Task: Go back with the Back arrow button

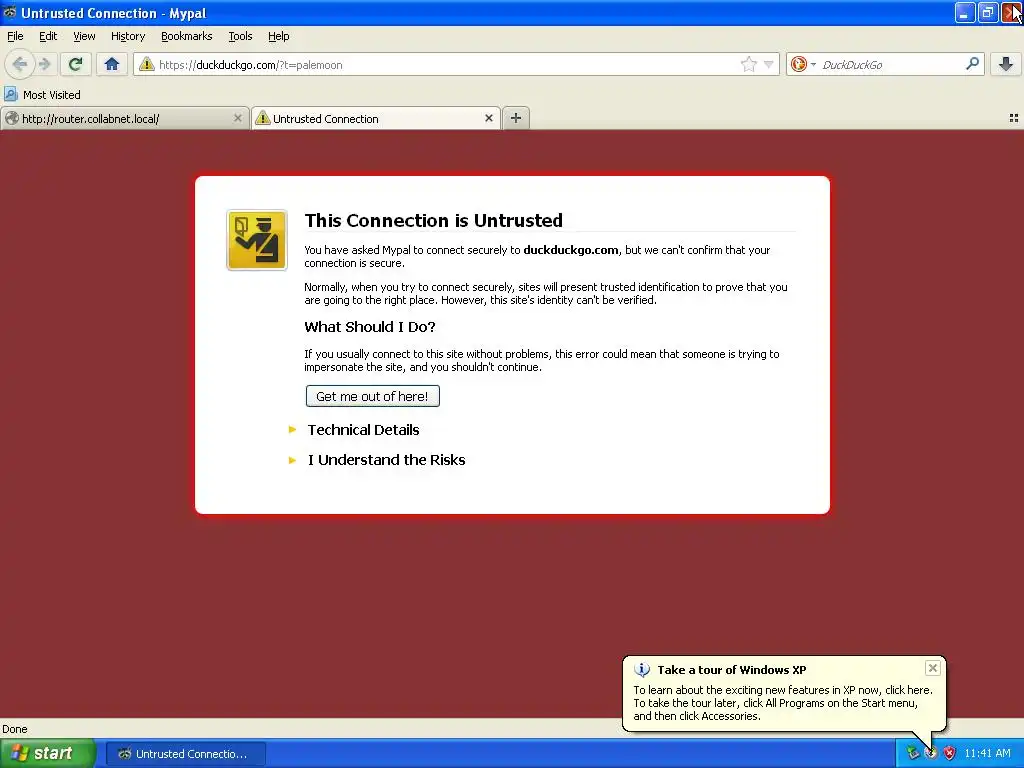Action: pyautogui.click(x=19, y=64)
